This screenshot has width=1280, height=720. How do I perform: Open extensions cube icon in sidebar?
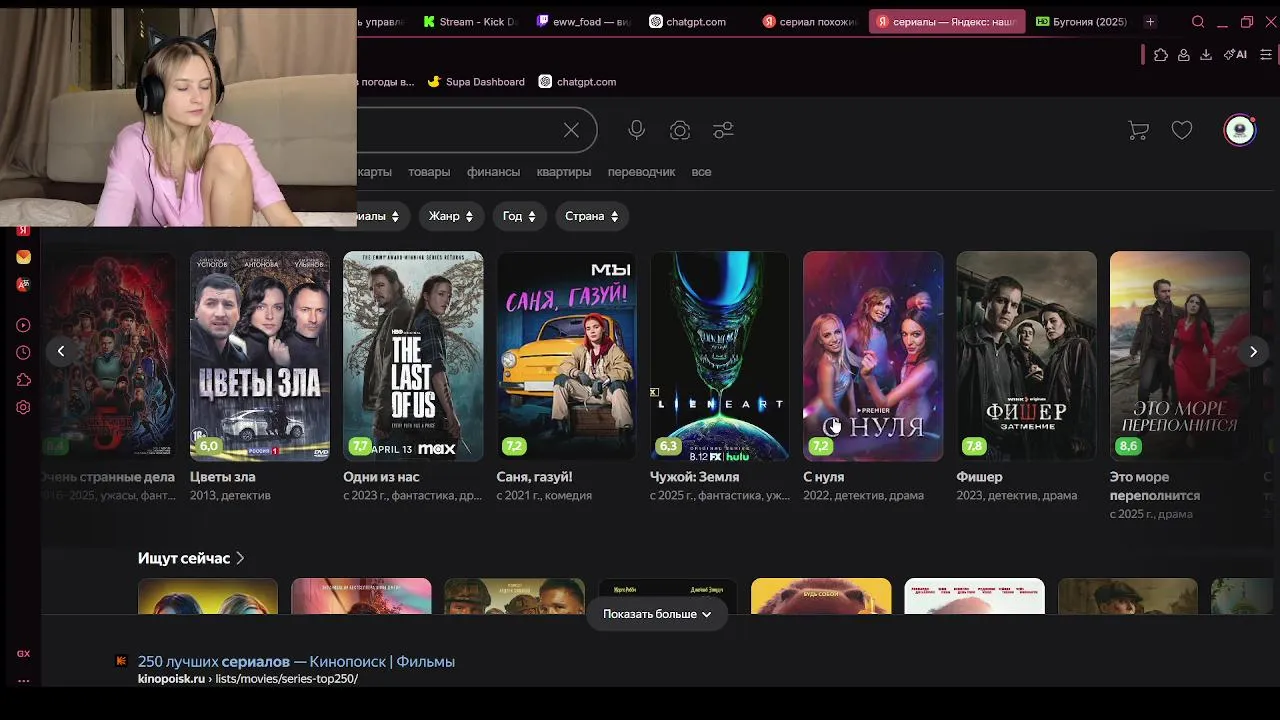pos(23,380)
